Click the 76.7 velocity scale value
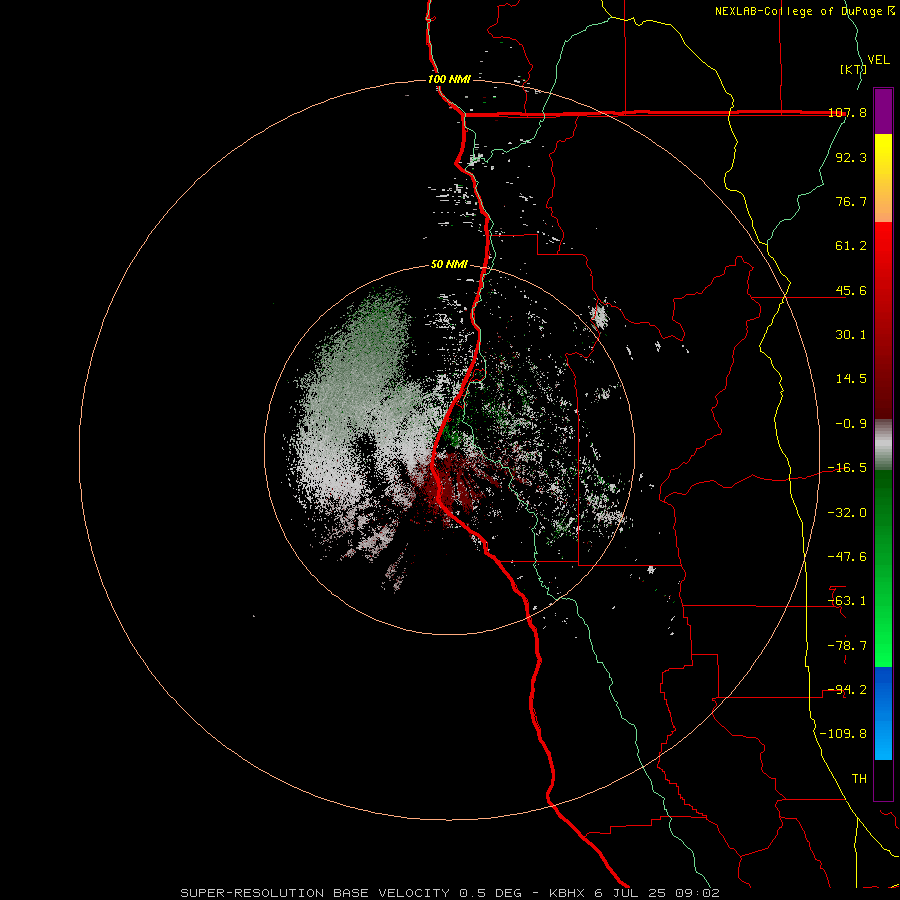The width and height of the screenshot is (900, 900). 851,201
